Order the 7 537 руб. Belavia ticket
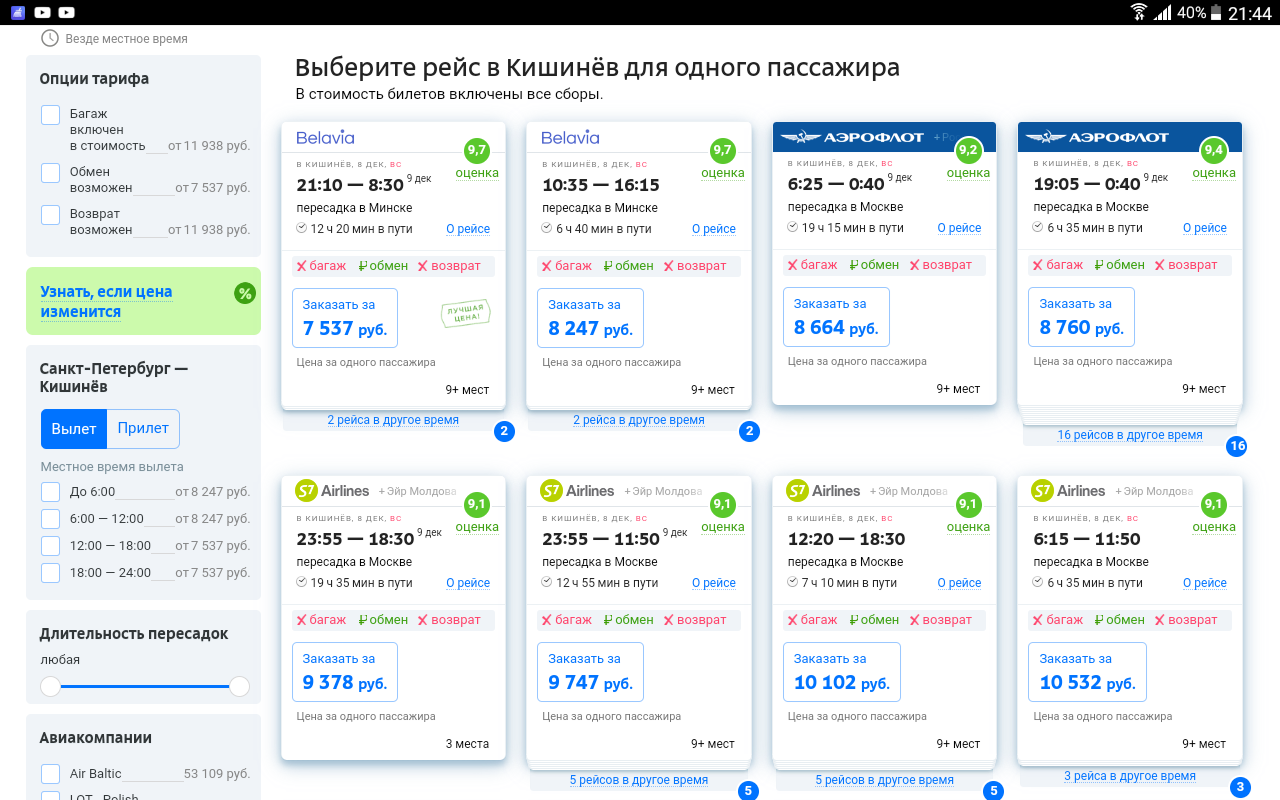Image resolution: width=1280 pixels, height=800 pixels. point(344,317)
